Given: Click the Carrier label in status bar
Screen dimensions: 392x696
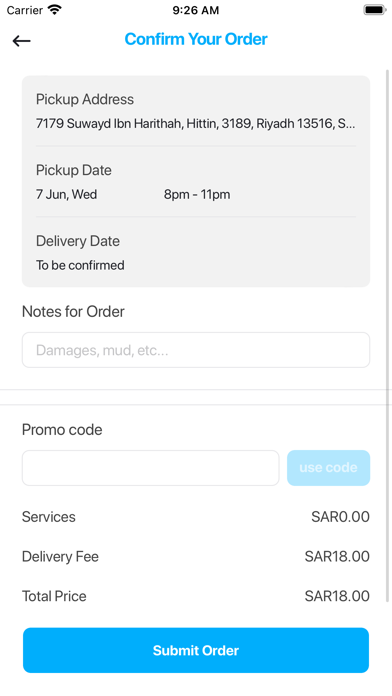Looking at the screenshot, I should [24, 10].
